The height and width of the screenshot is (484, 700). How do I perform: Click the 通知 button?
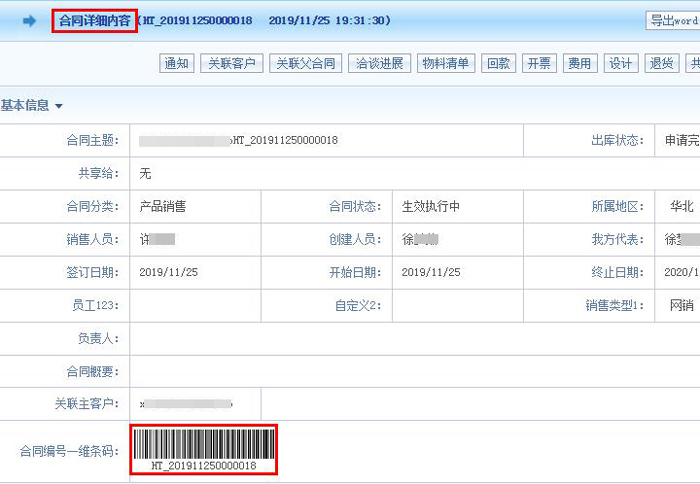pos(176,64)
